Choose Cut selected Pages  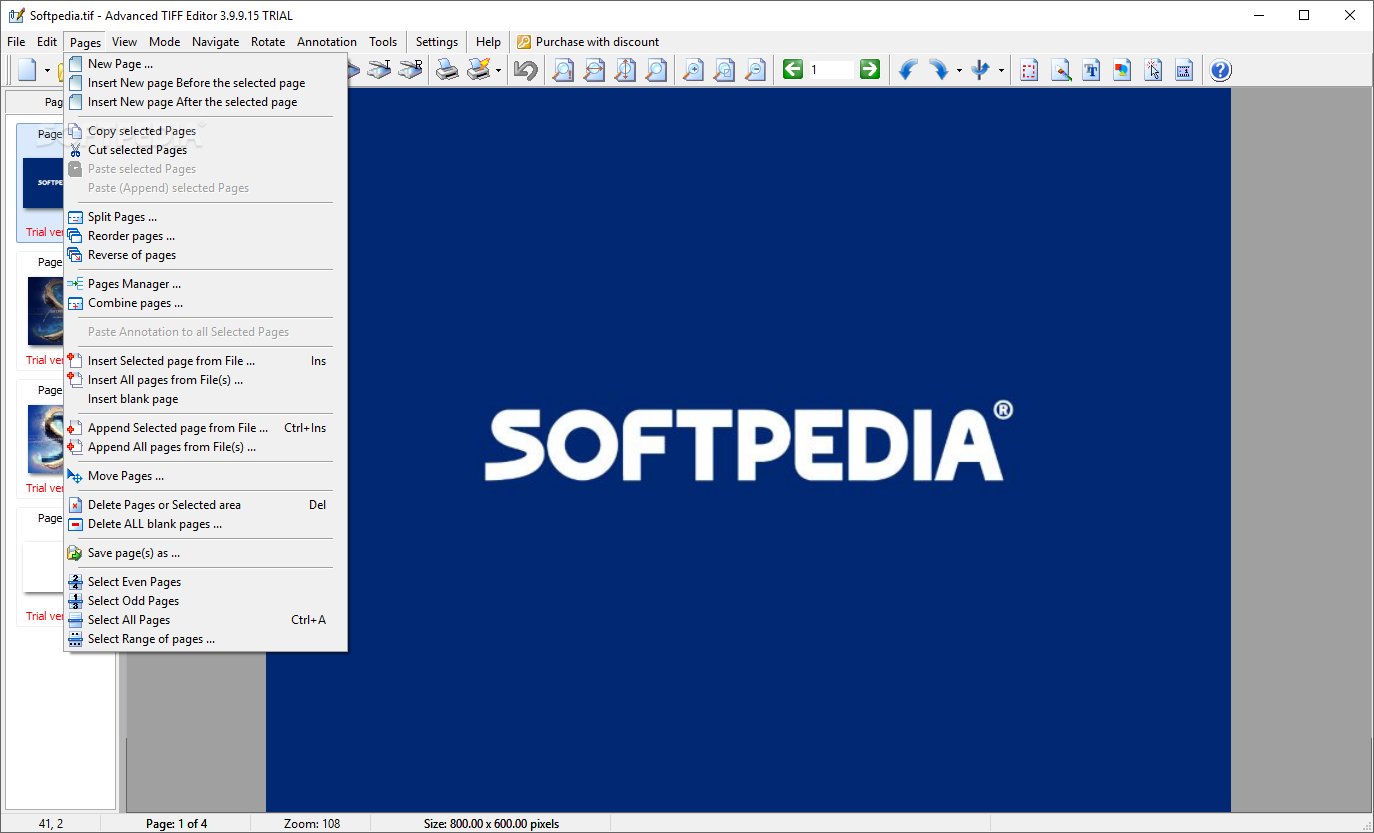(206, 150)
